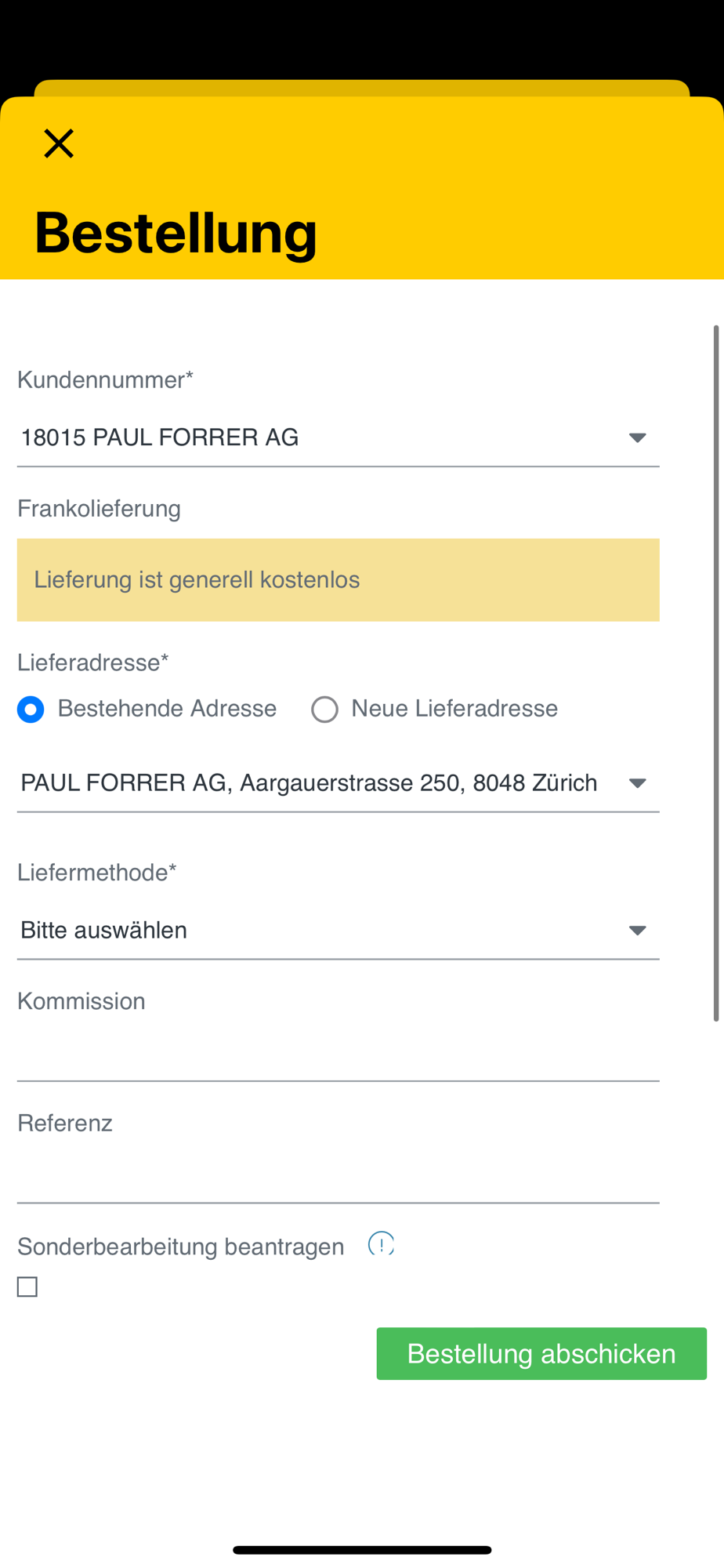Choose the Neue Lieferadresse radio option
The width and height of the screenshot is (724, 1568).
tap(324, 710)
